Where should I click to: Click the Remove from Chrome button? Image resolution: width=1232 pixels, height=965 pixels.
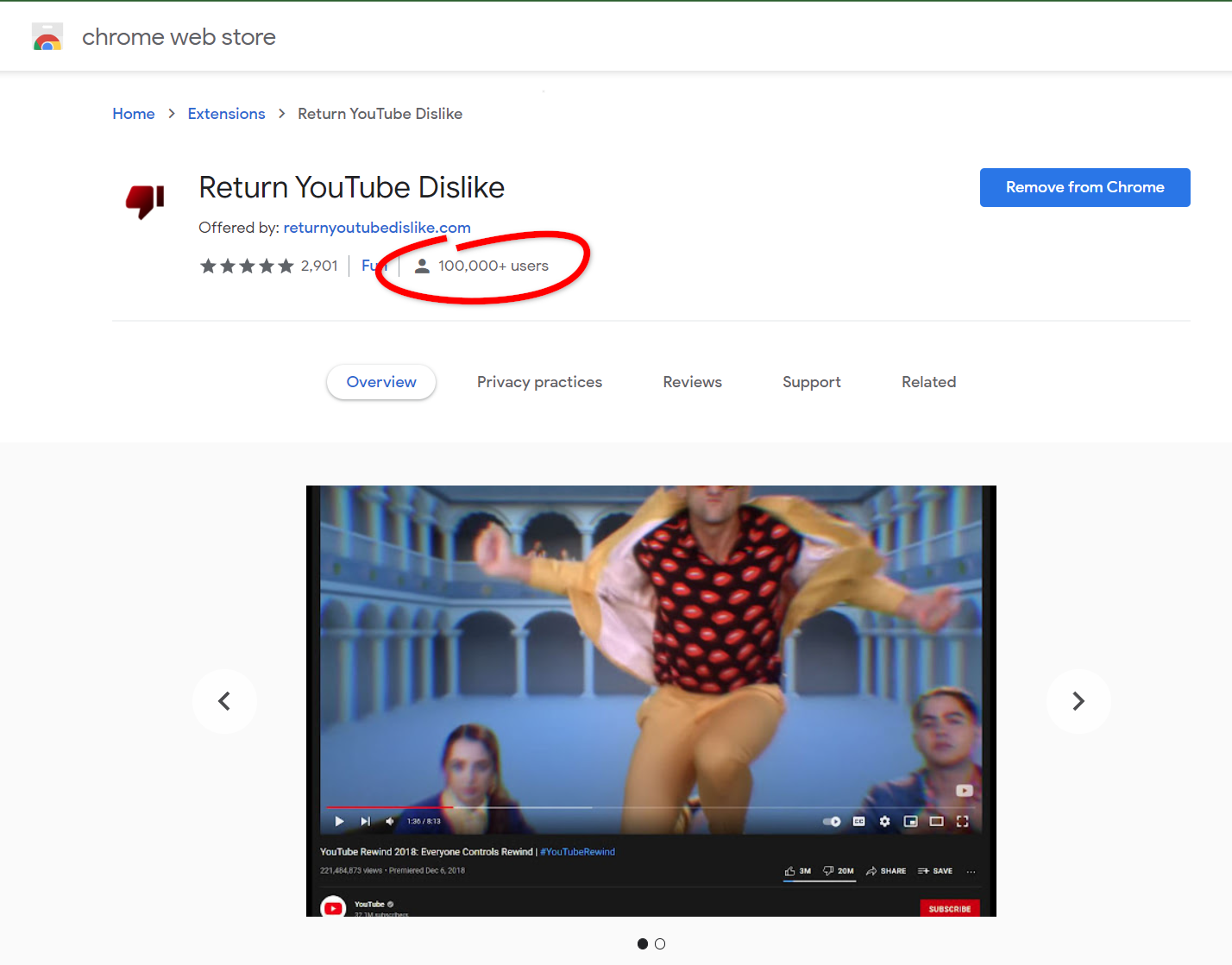pyautogui.click(x=1084, y=187)
